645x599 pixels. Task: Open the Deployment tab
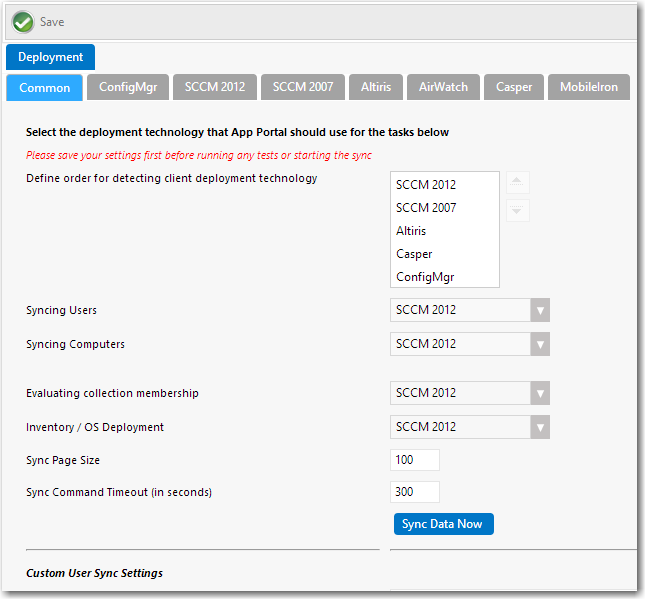point(51,57)
